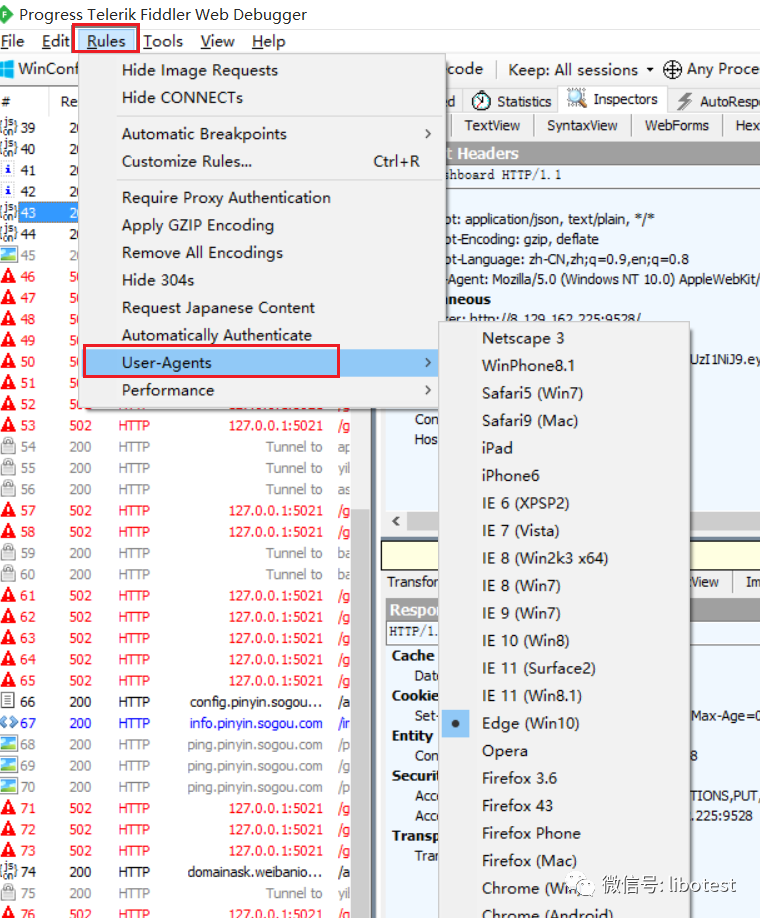The width and height of the screenshot is (760, 918).
Task: Click the Any Process crosshair icon
Action: pyautogui.click(x=672, y=70)
